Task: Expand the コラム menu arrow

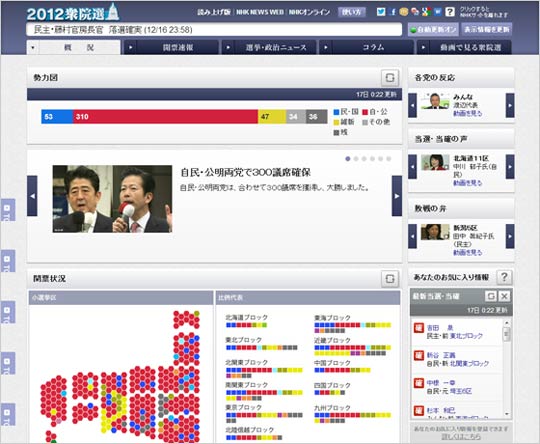Action: (x=325, y=48)
